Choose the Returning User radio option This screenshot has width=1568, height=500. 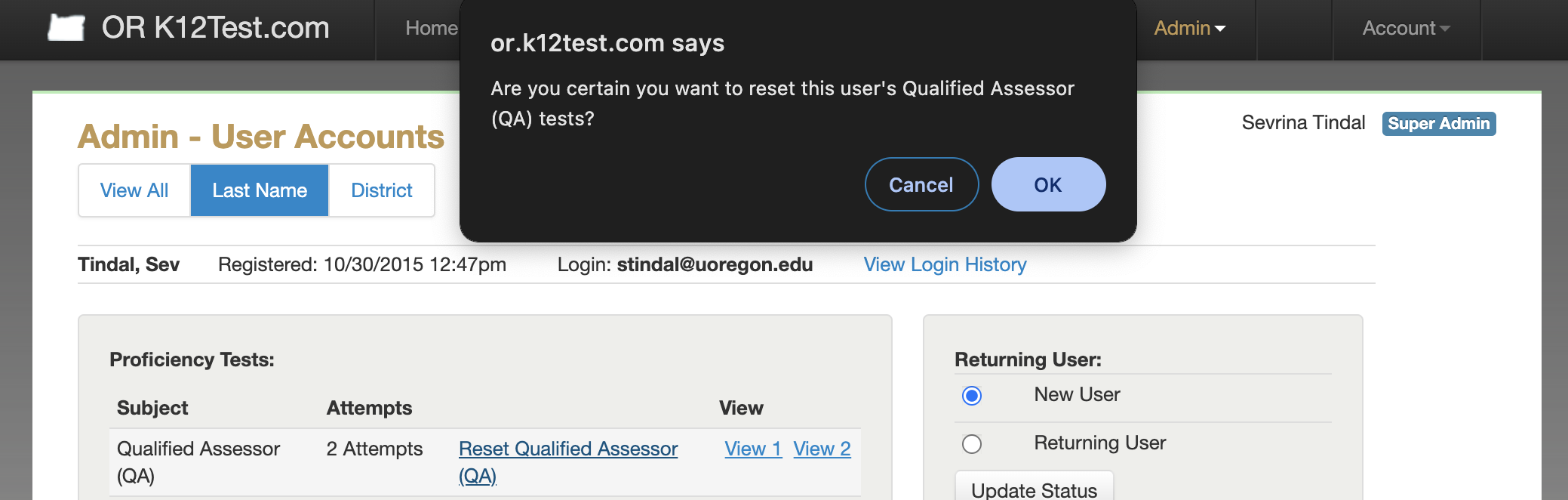tap(972, 444)
